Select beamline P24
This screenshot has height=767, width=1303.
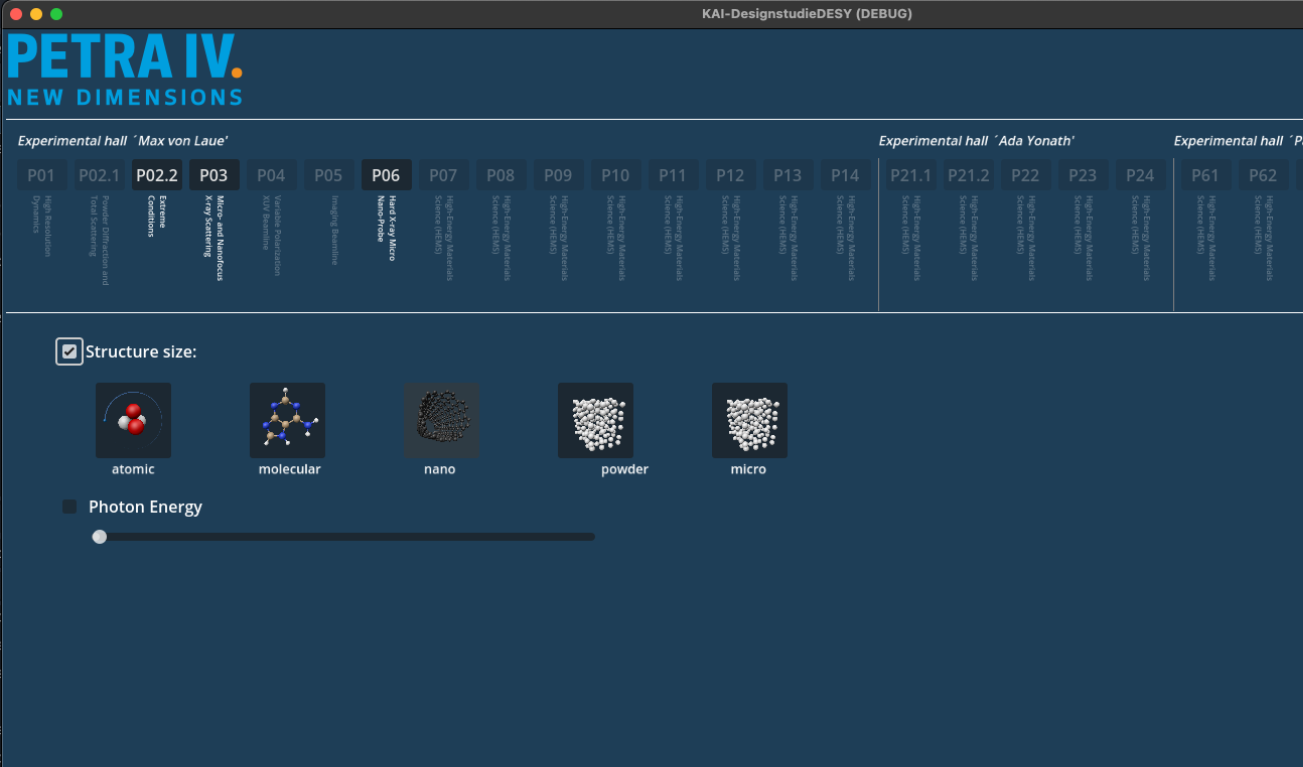pos(1140,175)
